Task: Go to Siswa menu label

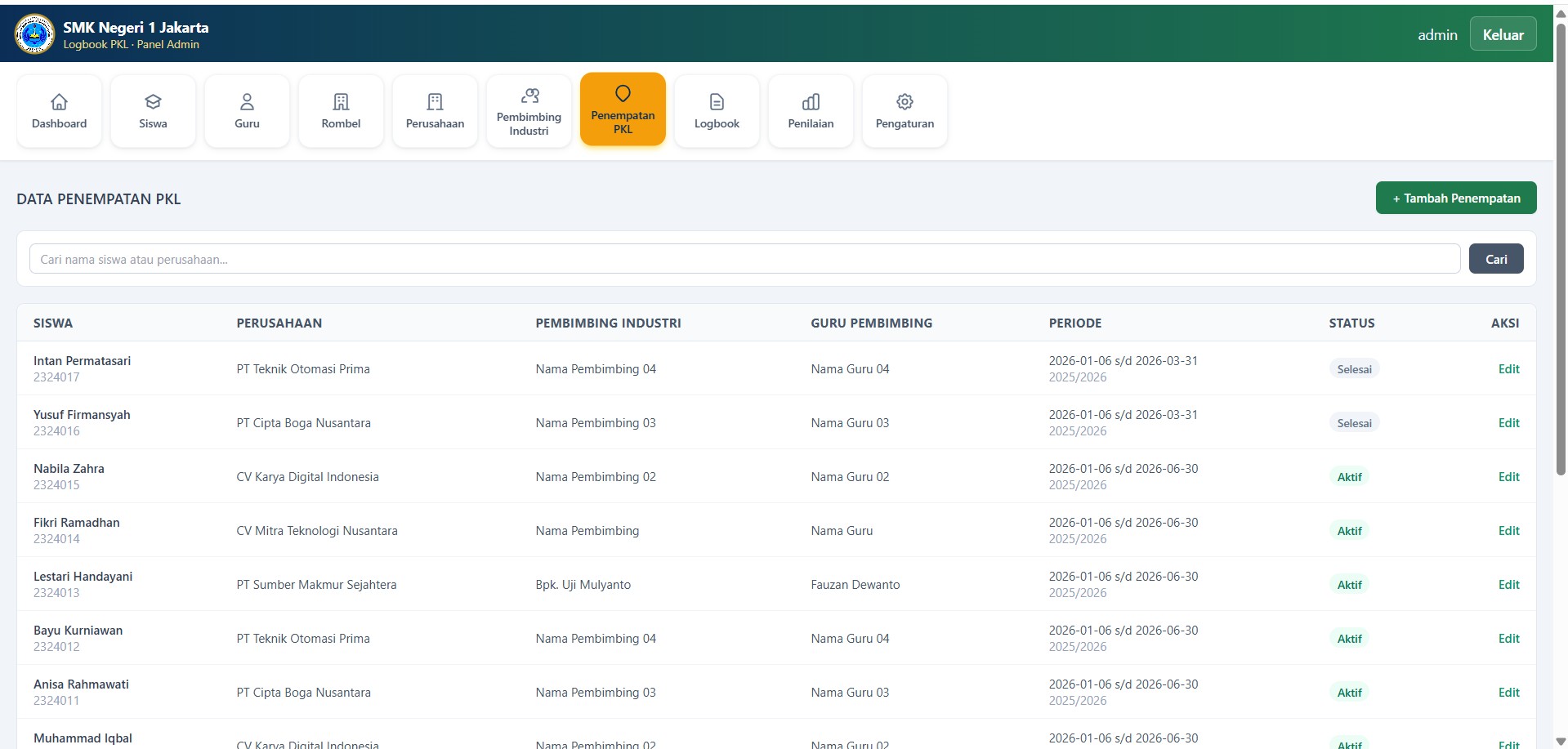Action: click(153, 123)
